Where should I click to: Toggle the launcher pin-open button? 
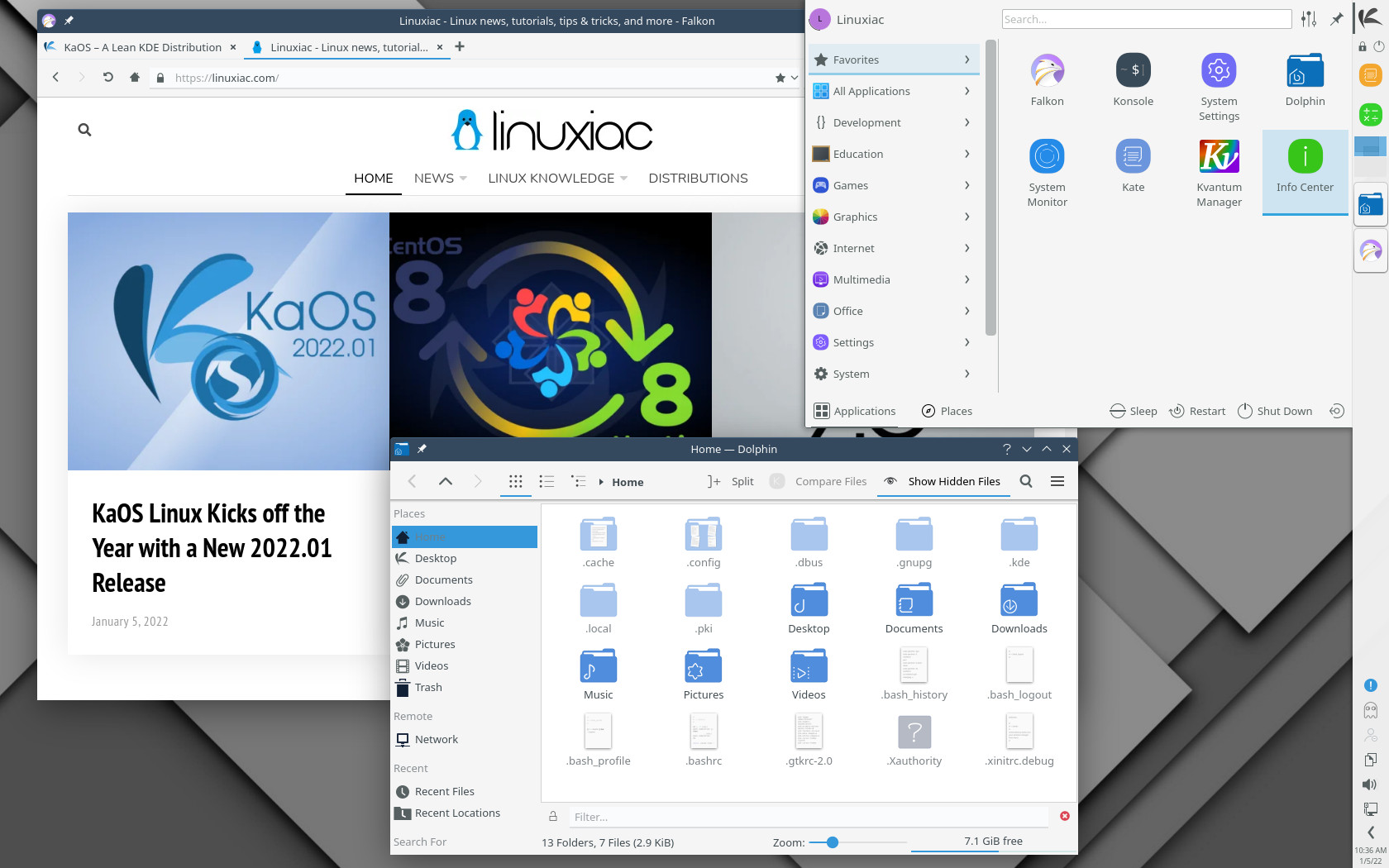(1336, 19)
